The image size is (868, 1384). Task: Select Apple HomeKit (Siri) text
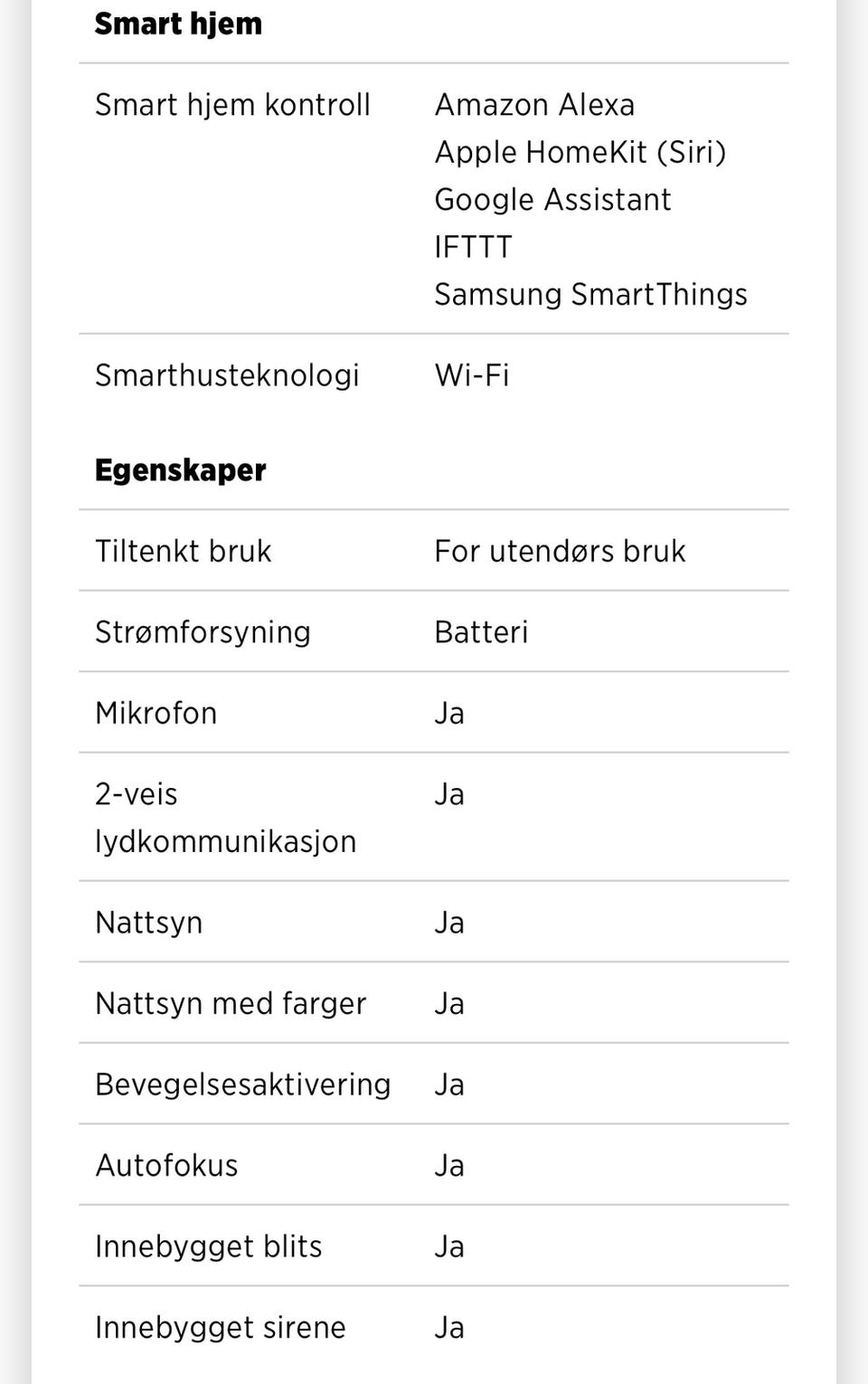click(x=580, y=152)
